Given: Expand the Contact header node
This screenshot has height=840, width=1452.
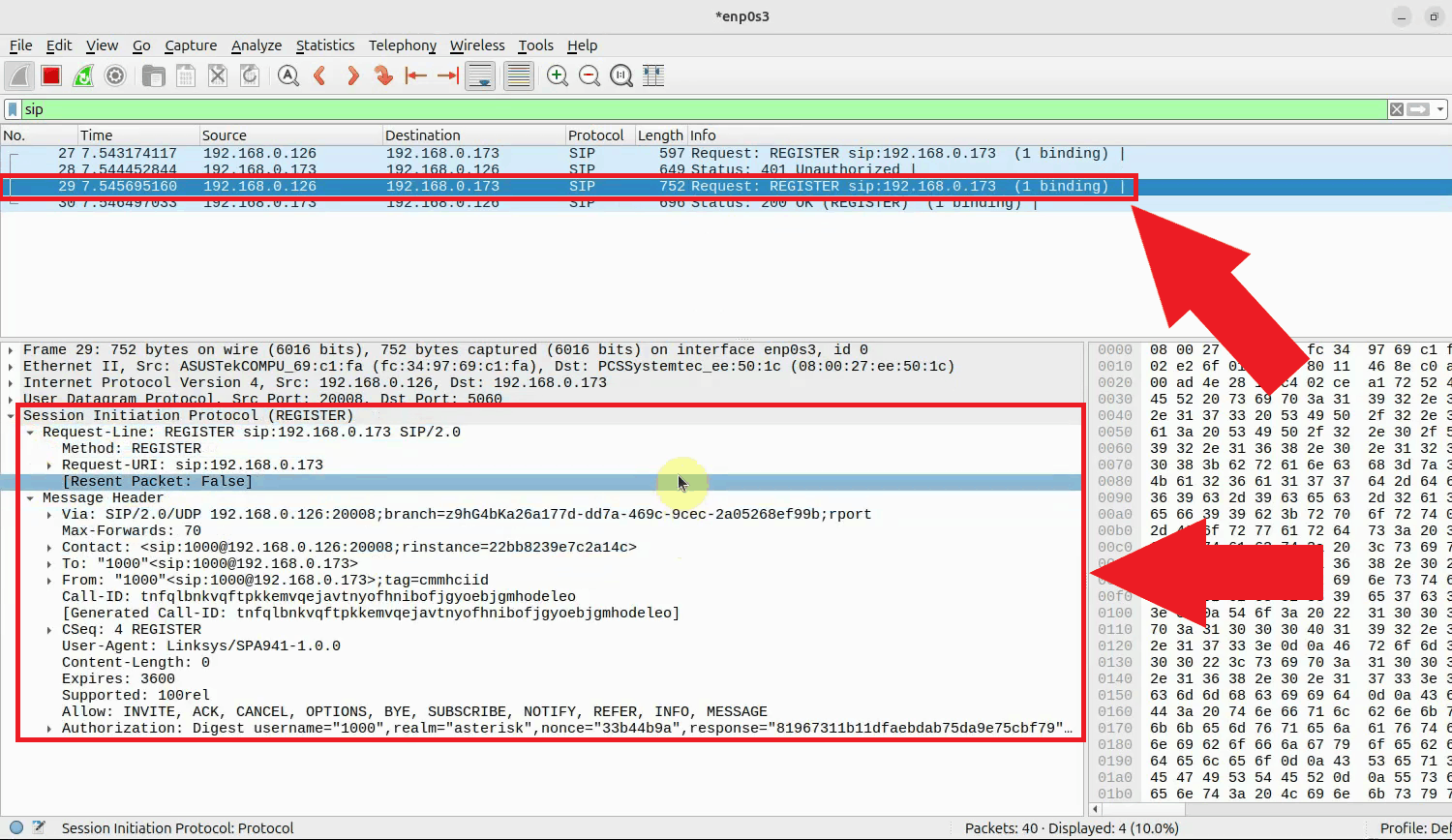Looking at the screenshot, I should [x=49, y=548].
